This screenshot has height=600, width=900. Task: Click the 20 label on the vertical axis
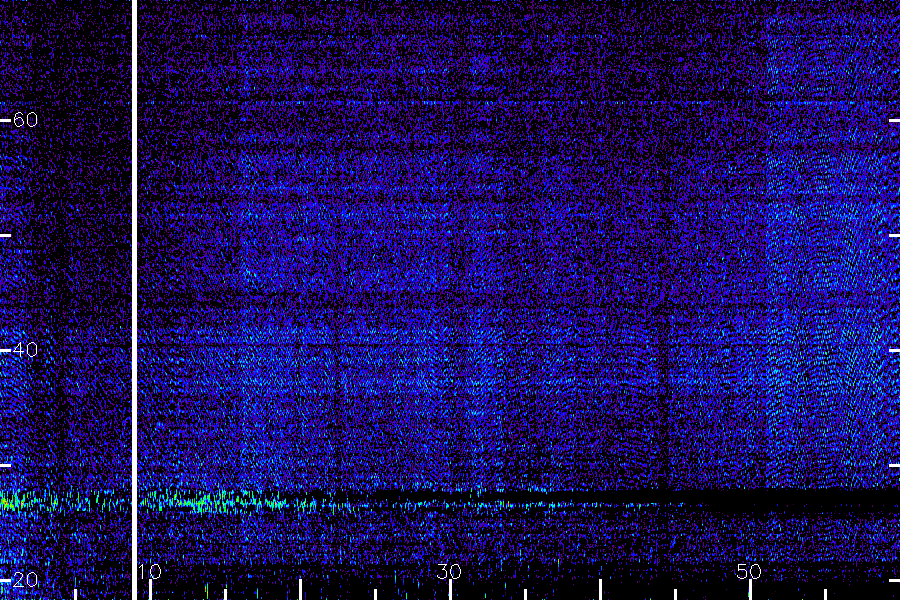click(x=25, y=579)
